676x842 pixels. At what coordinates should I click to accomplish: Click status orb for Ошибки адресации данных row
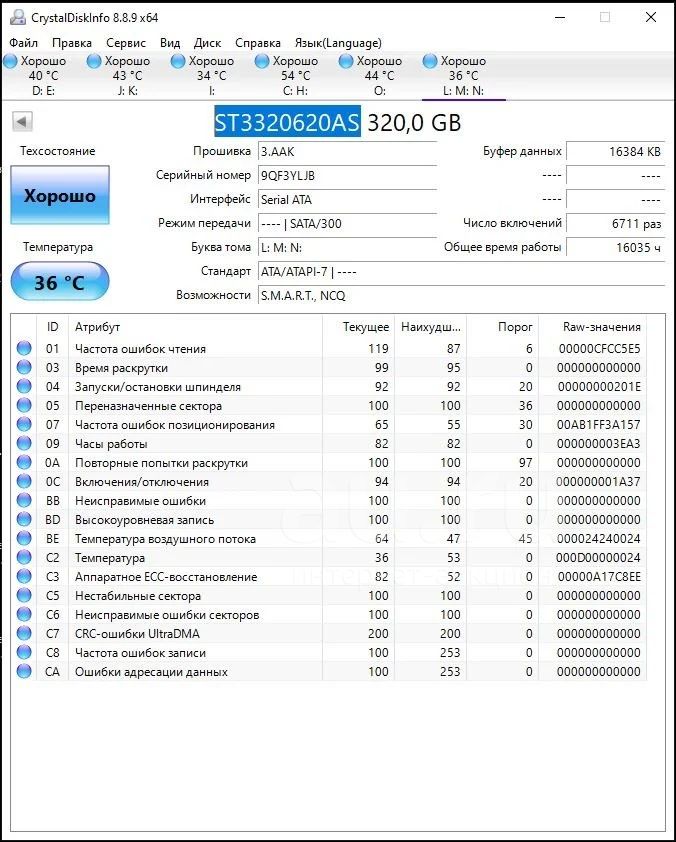24,671
